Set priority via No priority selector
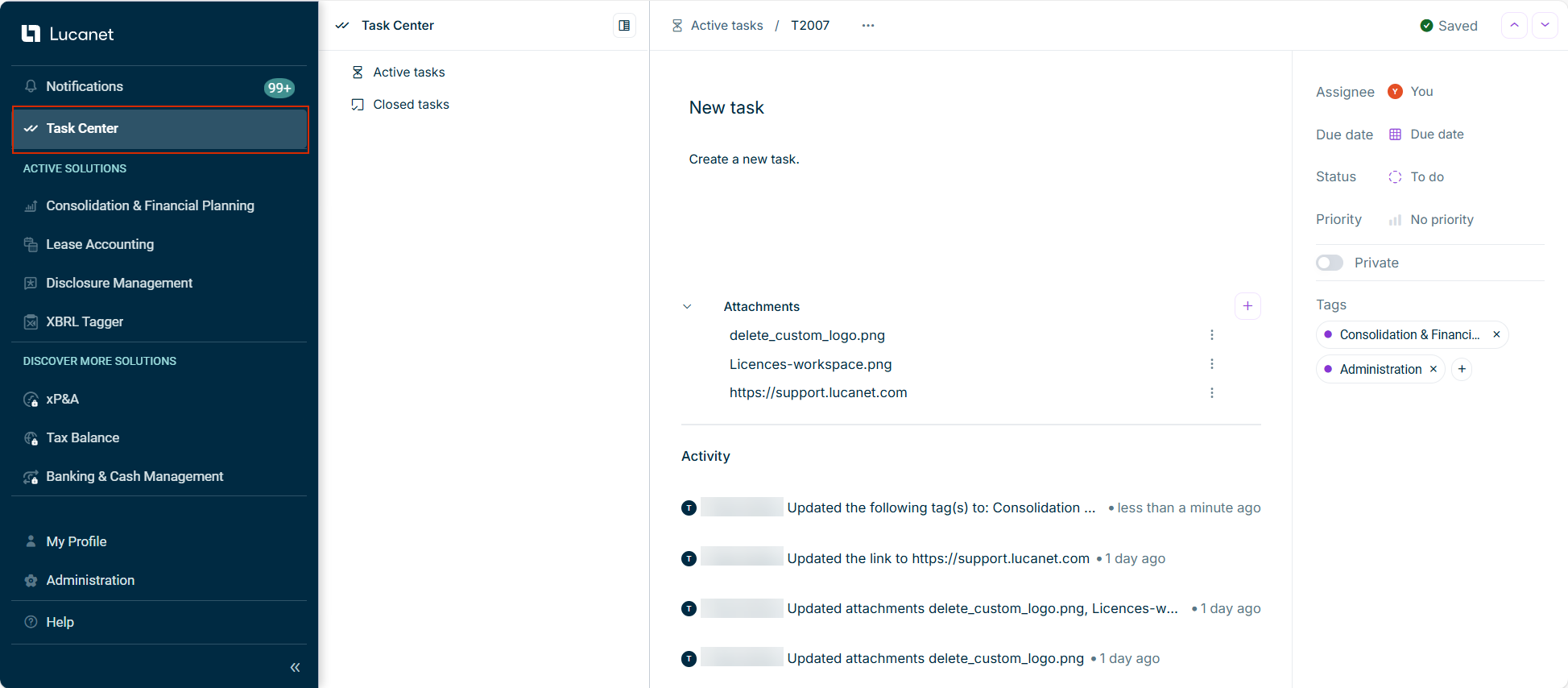 1441,220
